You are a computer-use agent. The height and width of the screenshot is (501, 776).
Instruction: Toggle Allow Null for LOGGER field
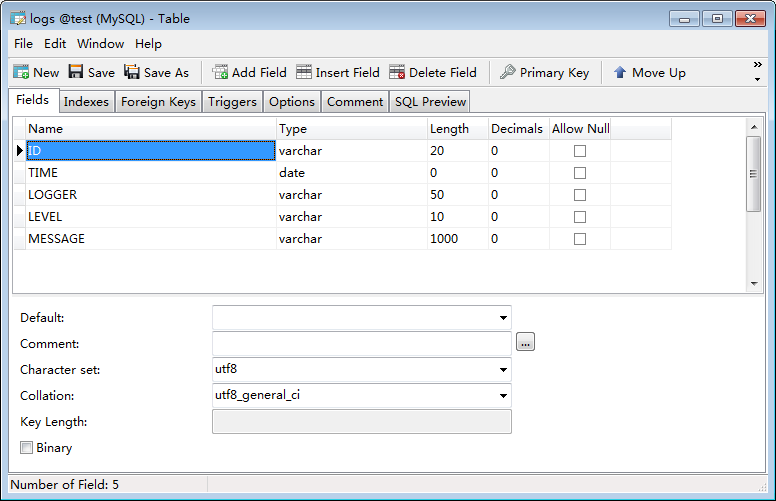tap(580, 195)
